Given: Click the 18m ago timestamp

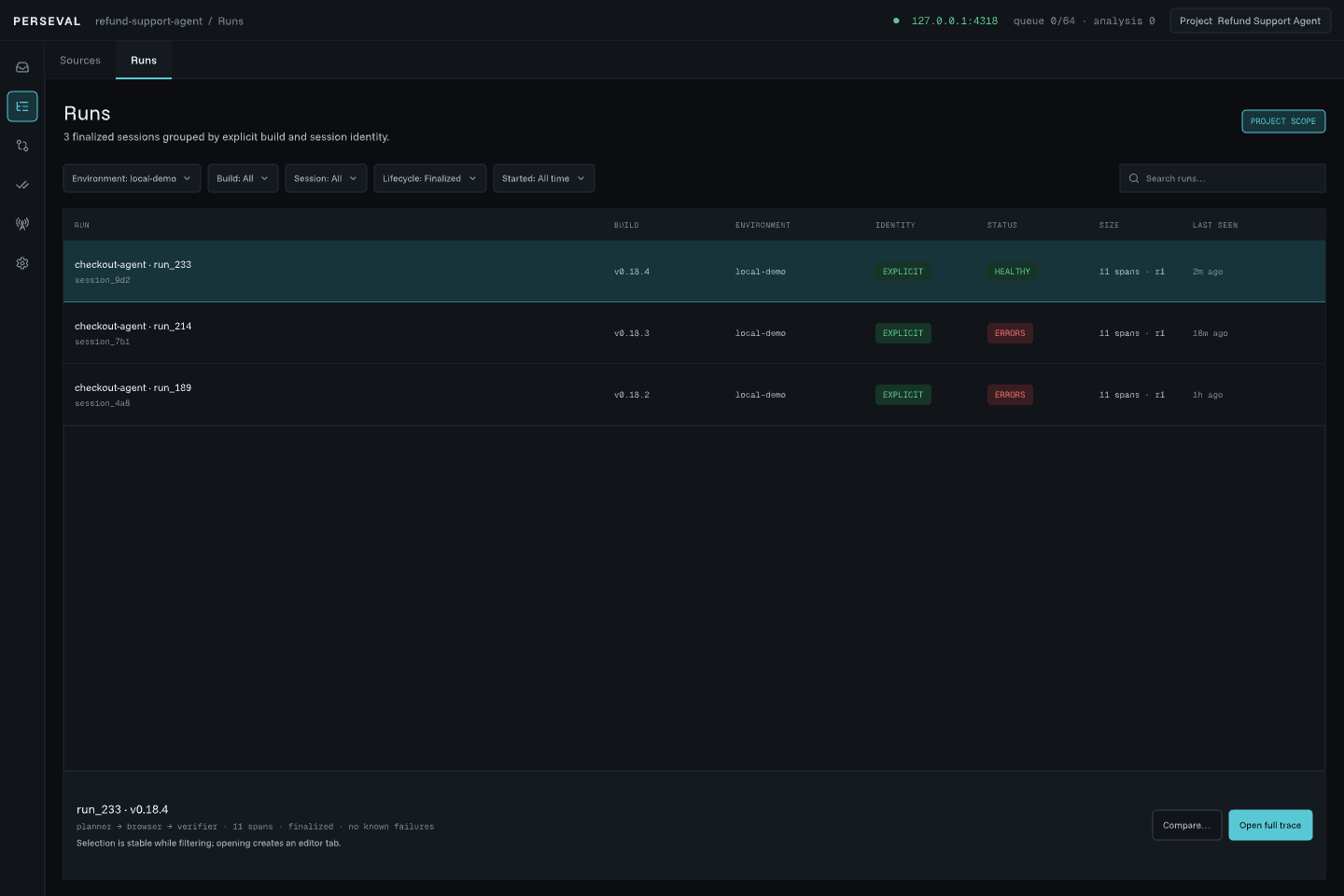Looking at the screenshot, I should click(x=1211, y=333).
